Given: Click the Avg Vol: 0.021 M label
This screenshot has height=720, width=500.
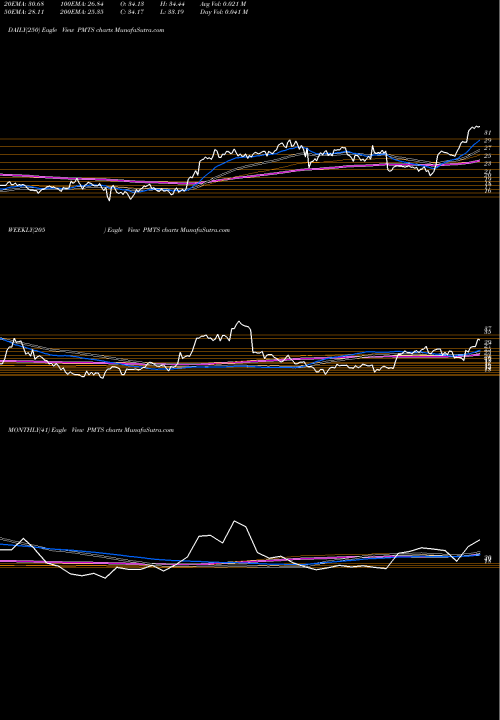Looking at the screenshot, I should [224, 4].
